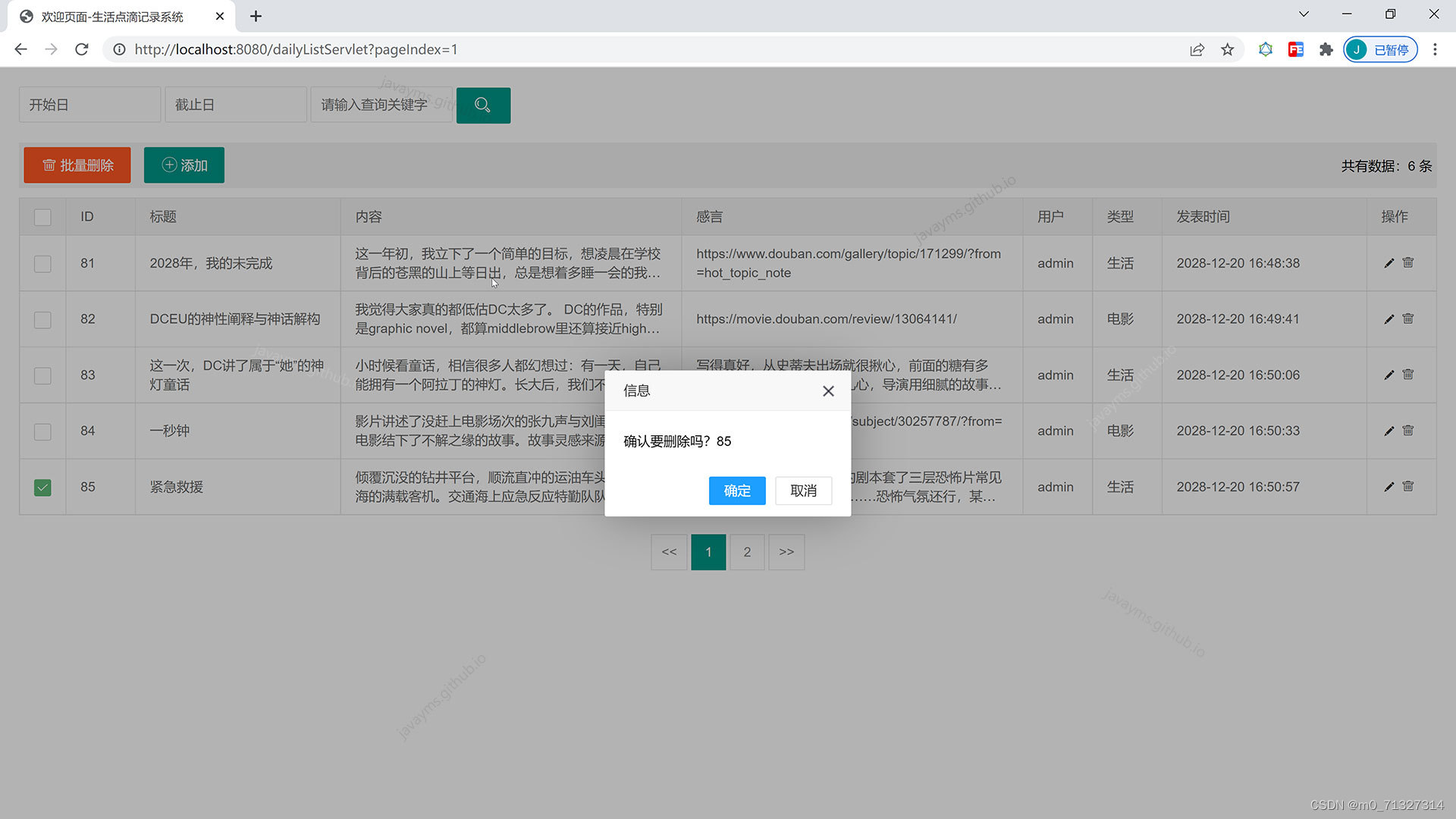Edit row 84 with pencil icon

point(1389,431)
